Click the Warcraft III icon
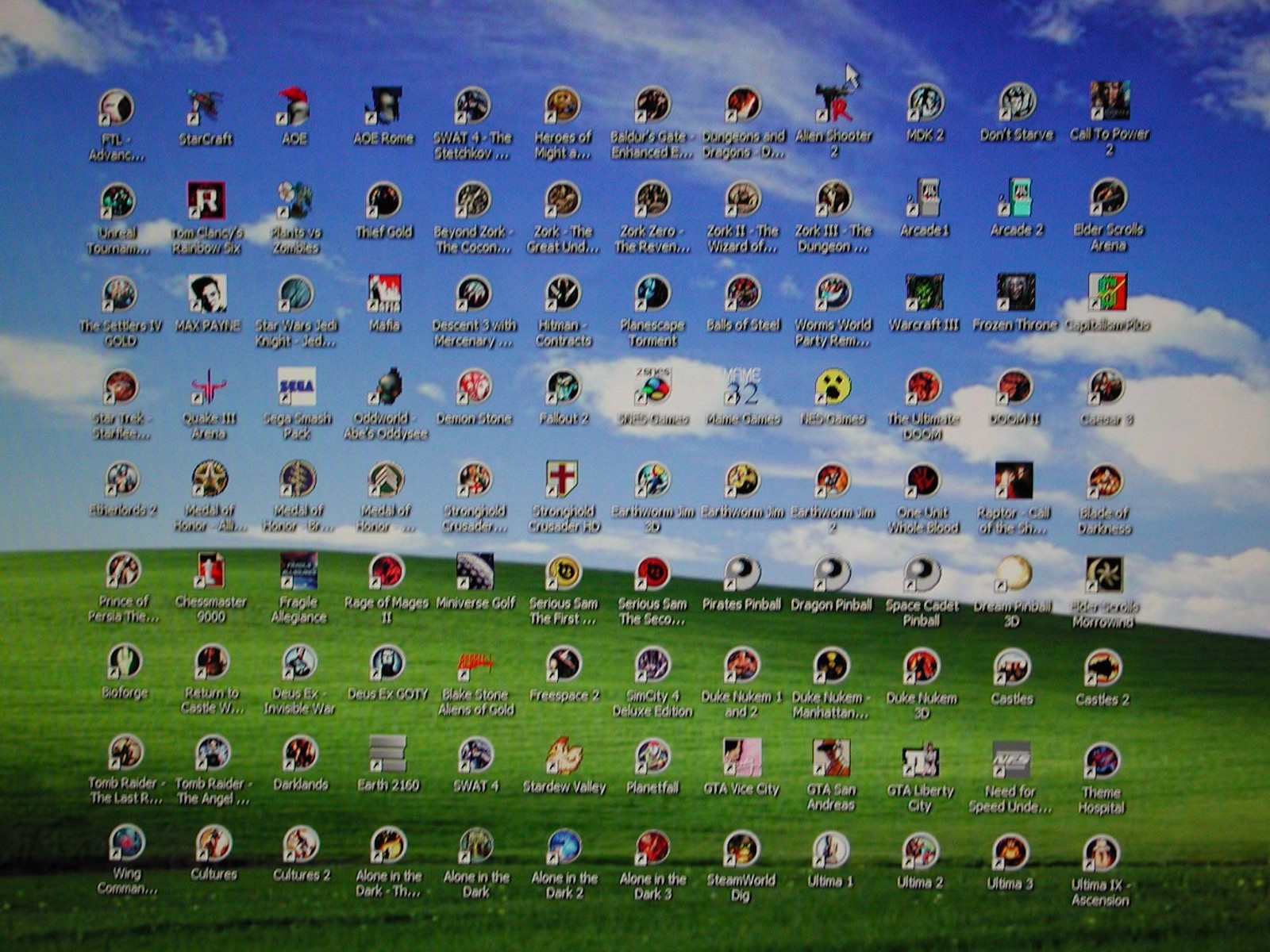The width and height of the screenshot is (1270, 952). click(x=924, y=293)
